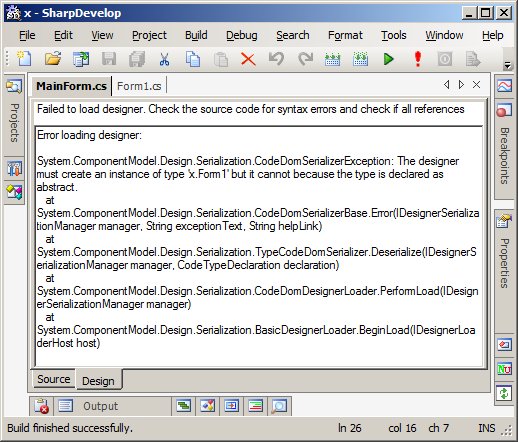Close the active document tab
The image size is (518, 442).
point(477,85)
